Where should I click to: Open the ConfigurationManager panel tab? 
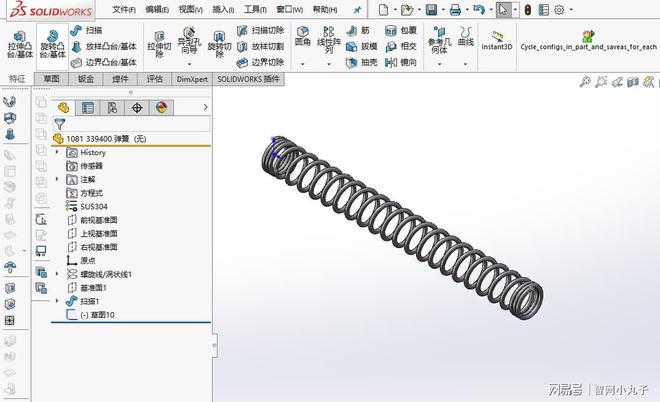(112, 108)
